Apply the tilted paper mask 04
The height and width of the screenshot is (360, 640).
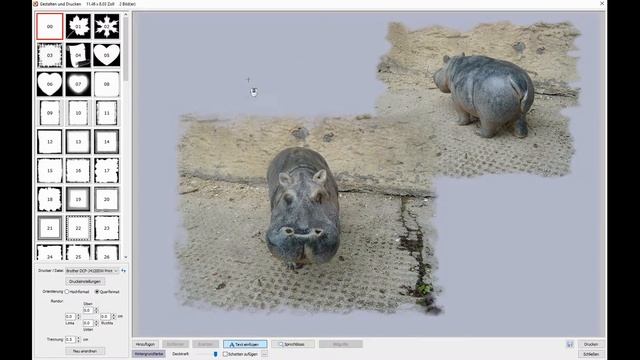pos(78,55)
